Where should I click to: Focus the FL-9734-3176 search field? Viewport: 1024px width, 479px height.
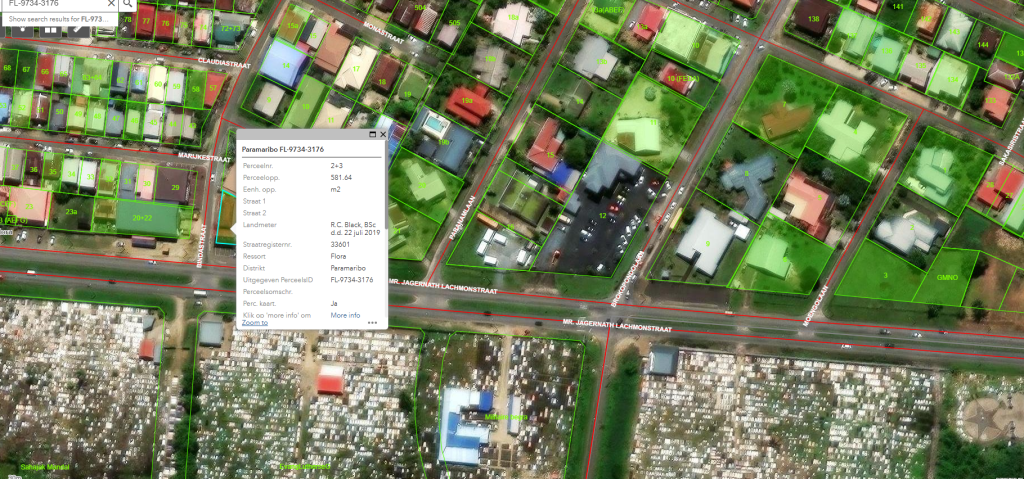(50, 4)
